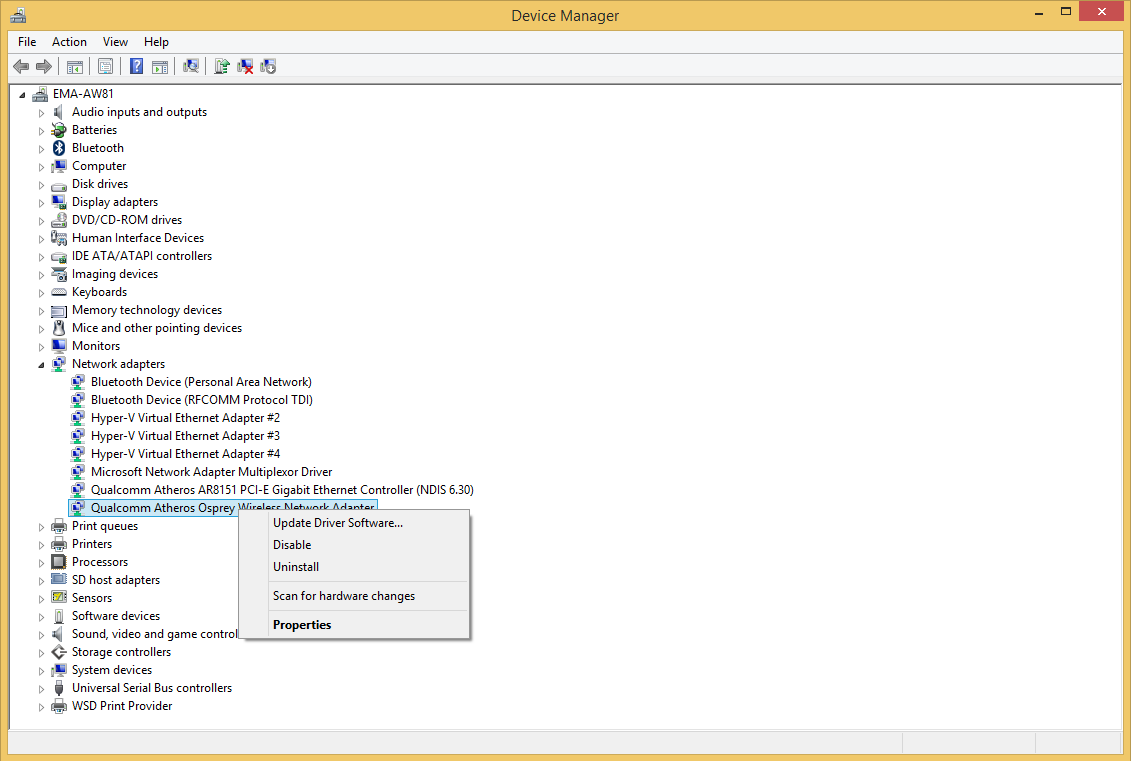The image size is (1131, 761).
Task: Select Uninstall from the context menu
Action: (296, 567)
